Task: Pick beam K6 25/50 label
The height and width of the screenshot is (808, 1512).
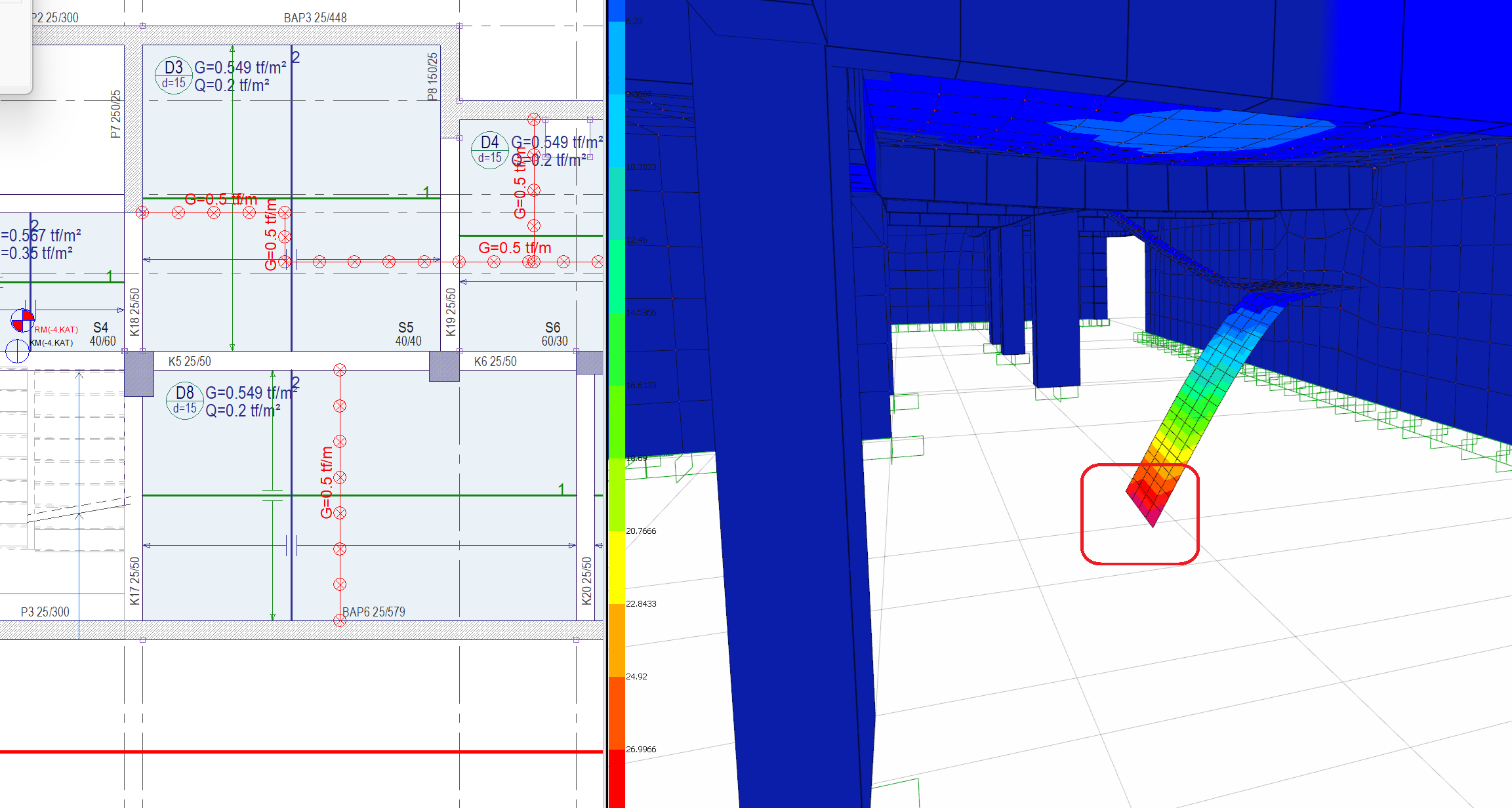Action: tap(495, 361)
